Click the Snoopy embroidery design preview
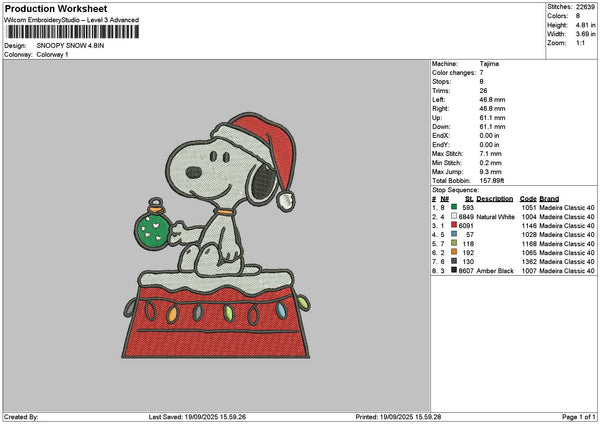 pyautogui.click(x=216, y=235)
